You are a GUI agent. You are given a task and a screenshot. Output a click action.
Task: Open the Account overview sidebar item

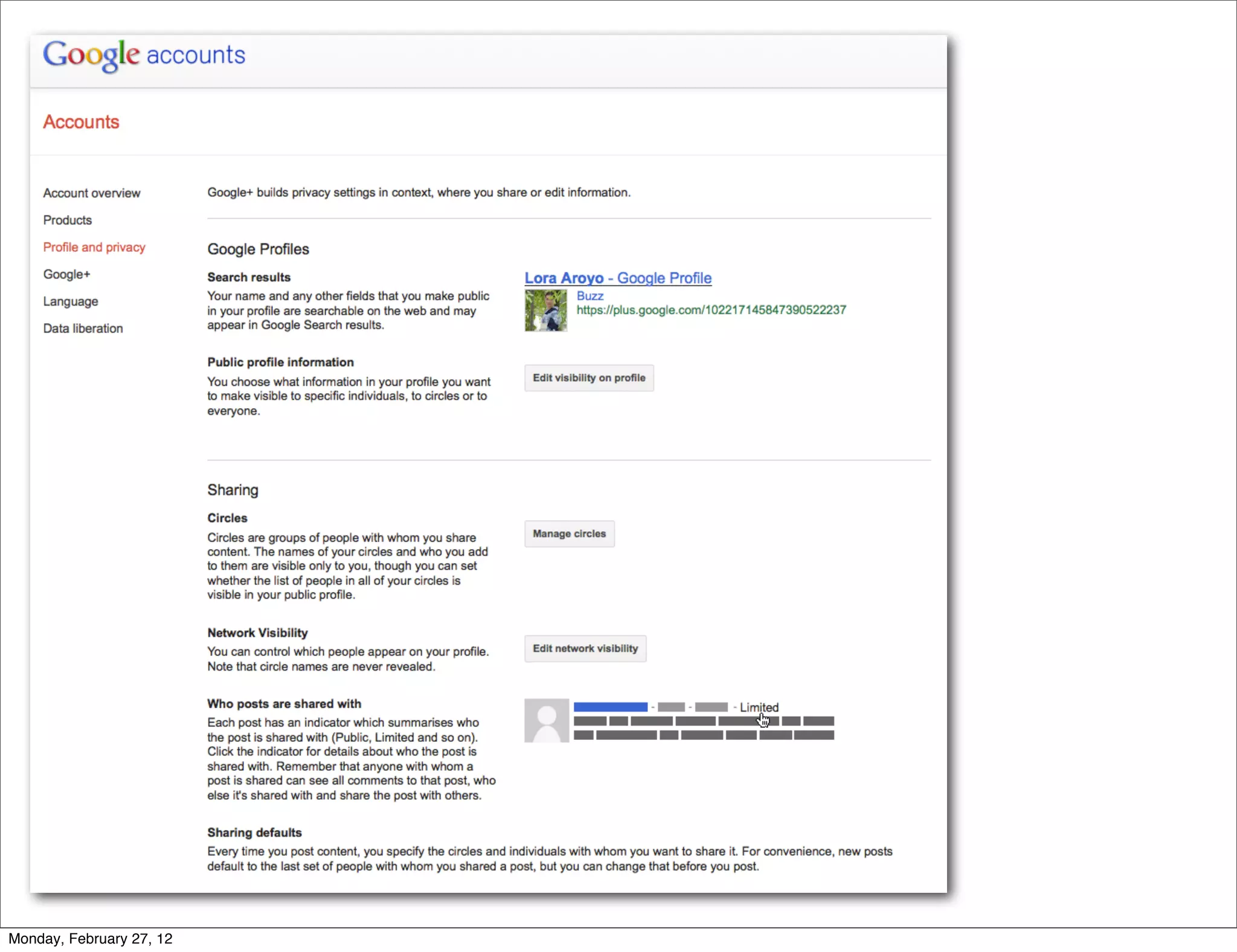coord(91,193)
